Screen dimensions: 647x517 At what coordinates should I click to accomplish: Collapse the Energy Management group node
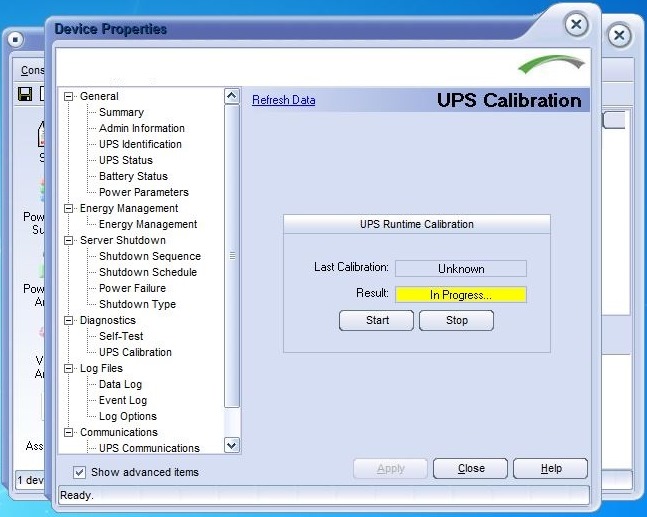pyautogui.click(x=68, y=208)
